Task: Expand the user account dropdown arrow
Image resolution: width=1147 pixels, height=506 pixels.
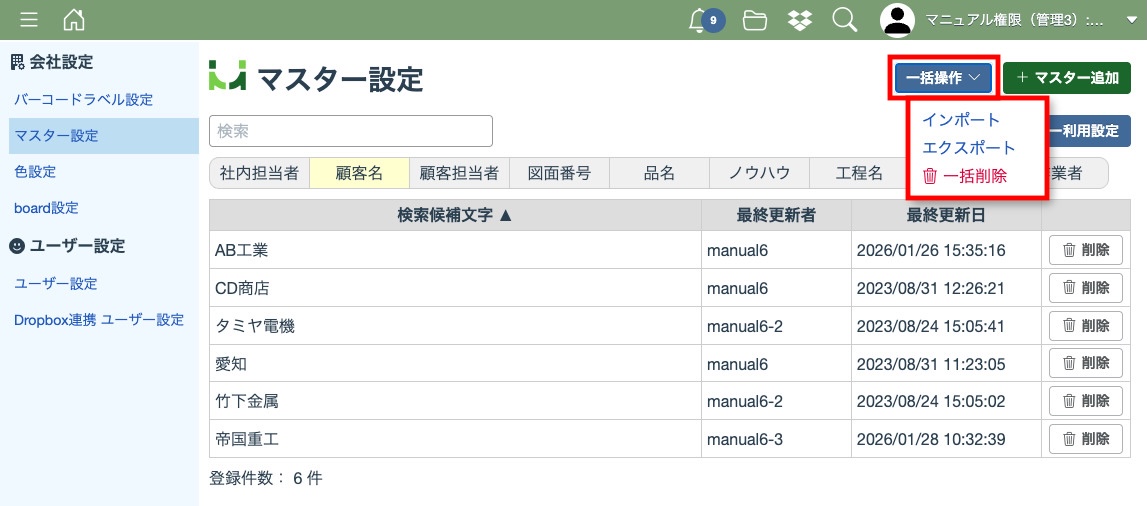Action: (1132, 20)
